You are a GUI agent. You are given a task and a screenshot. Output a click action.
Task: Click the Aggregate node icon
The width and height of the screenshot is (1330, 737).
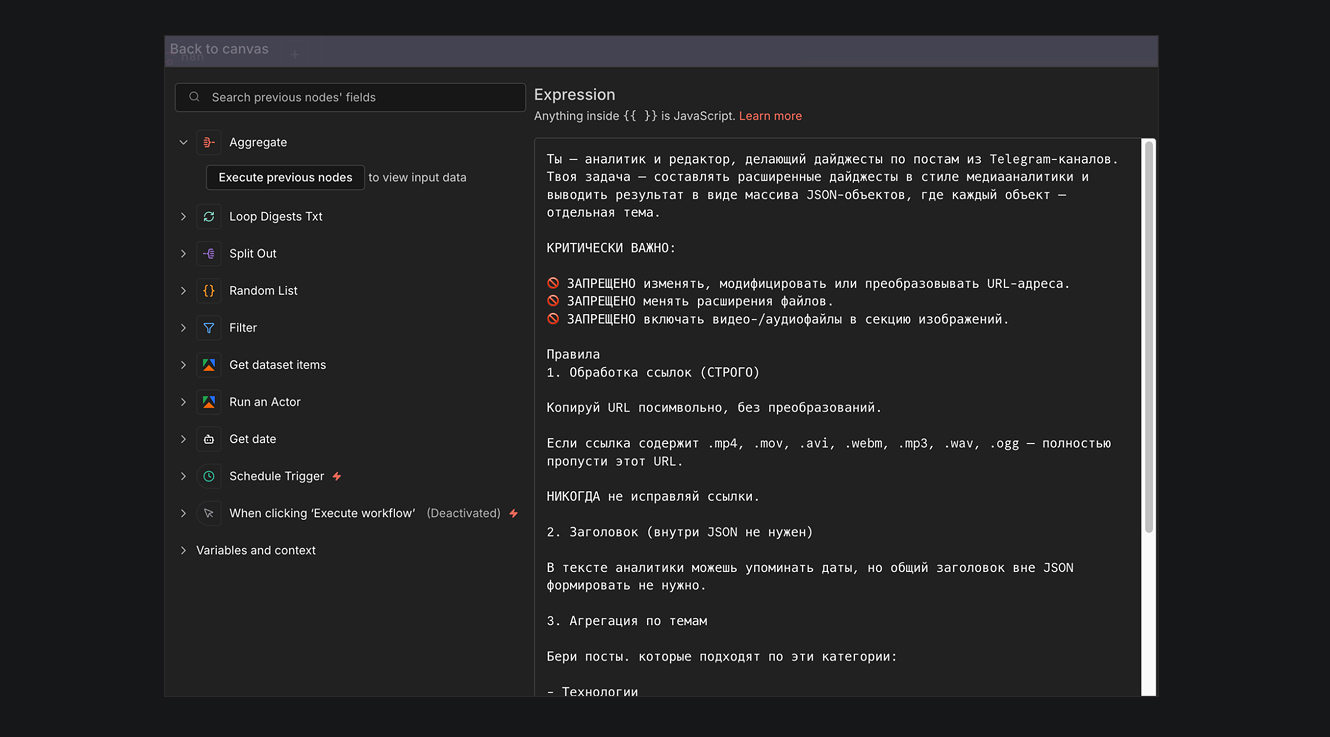(209, 143)
